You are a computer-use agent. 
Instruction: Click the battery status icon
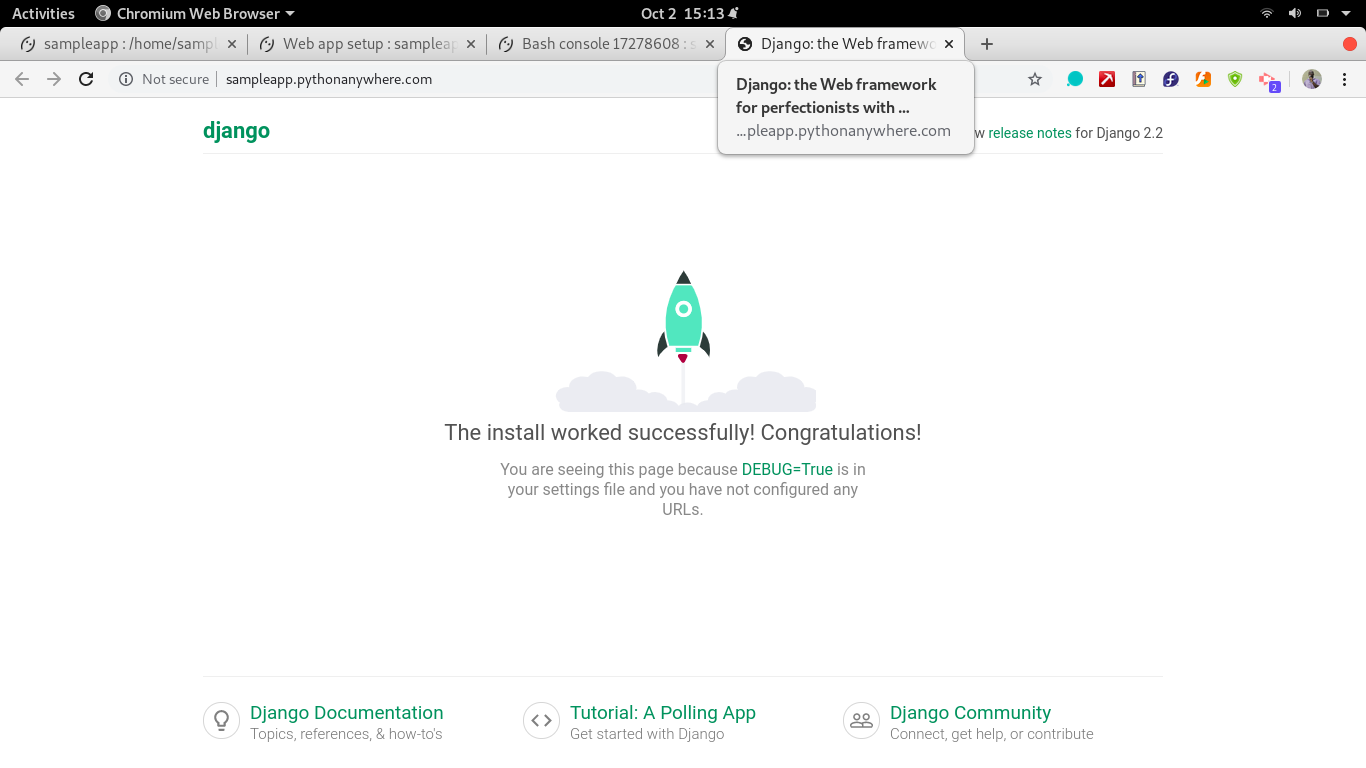1322,13
